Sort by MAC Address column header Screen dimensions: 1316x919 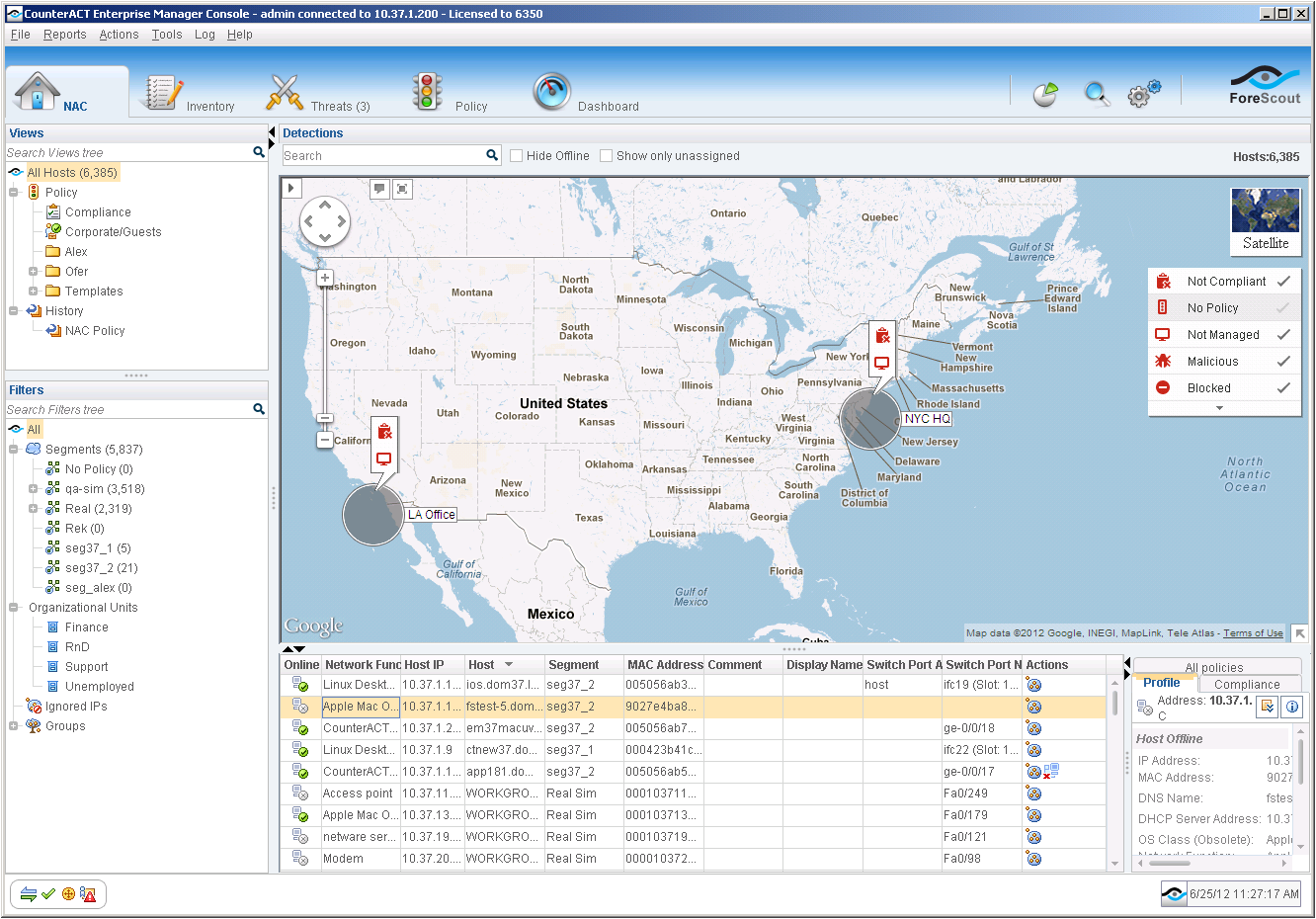(x=664, y=665)
